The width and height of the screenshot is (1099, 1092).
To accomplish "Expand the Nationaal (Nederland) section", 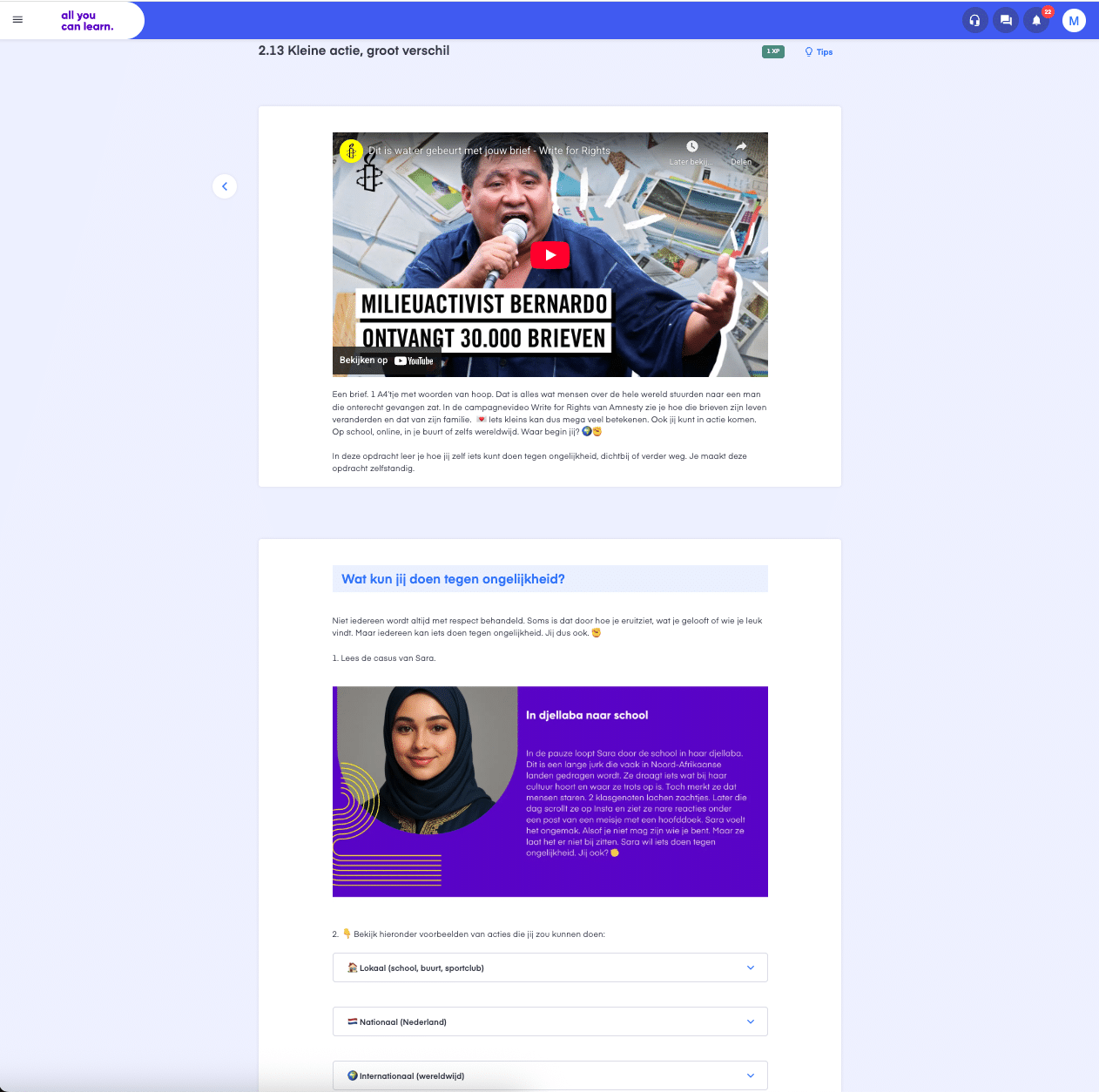I will (549, 1021).
